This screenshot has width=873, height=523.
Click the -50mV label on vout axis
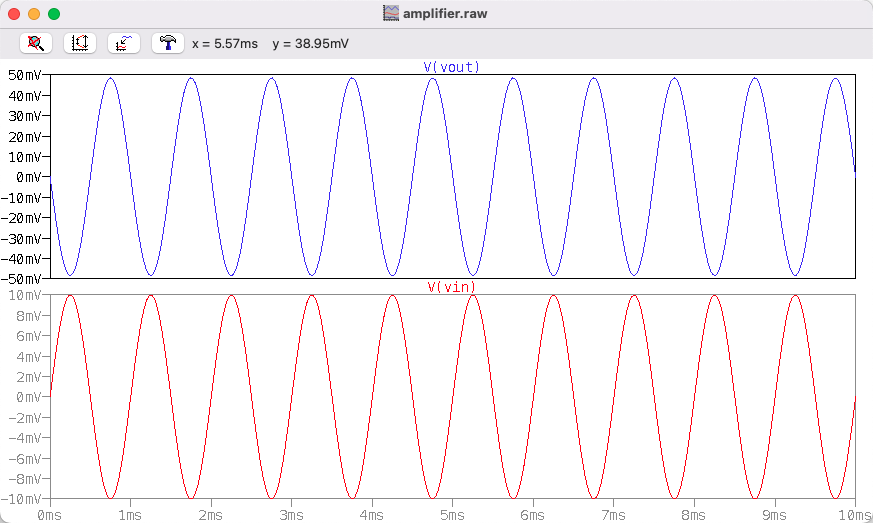(21, 278)
